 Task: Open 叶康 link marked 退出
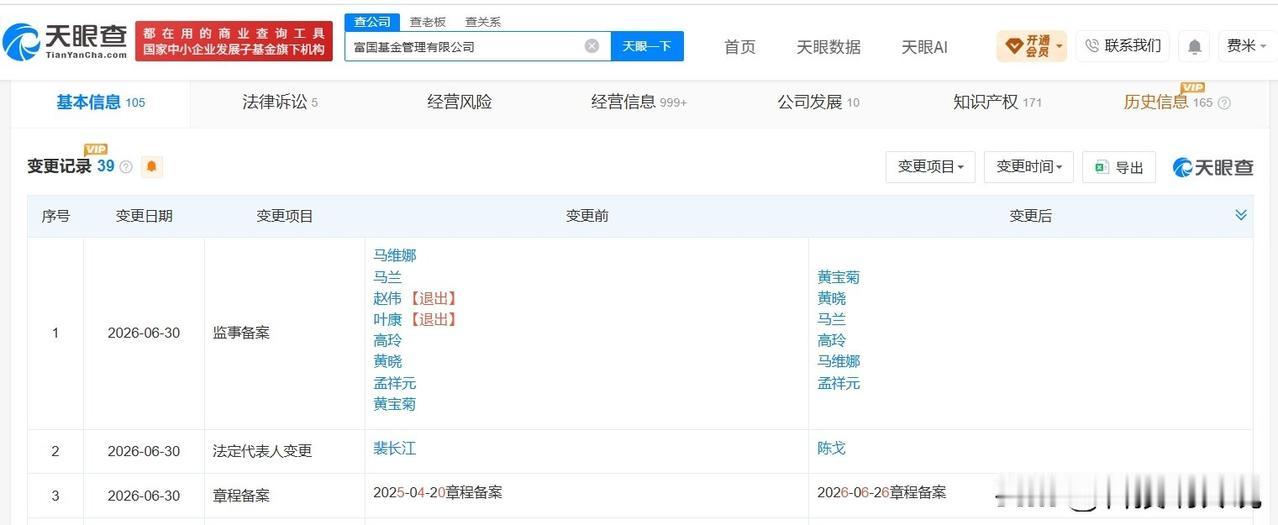click(387, 319)
